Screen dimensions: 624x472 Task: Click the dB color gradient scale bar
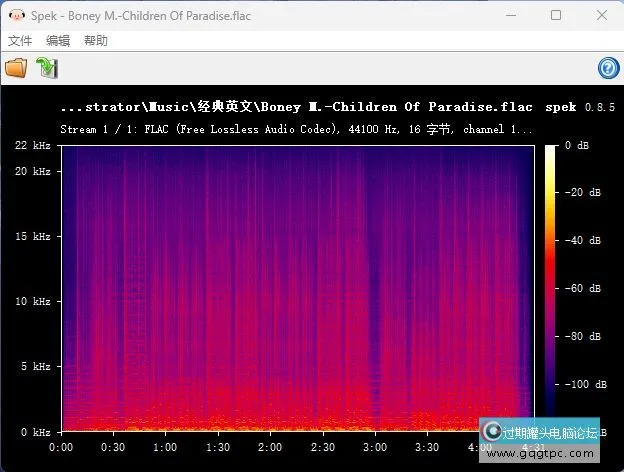tap(551, 280)
